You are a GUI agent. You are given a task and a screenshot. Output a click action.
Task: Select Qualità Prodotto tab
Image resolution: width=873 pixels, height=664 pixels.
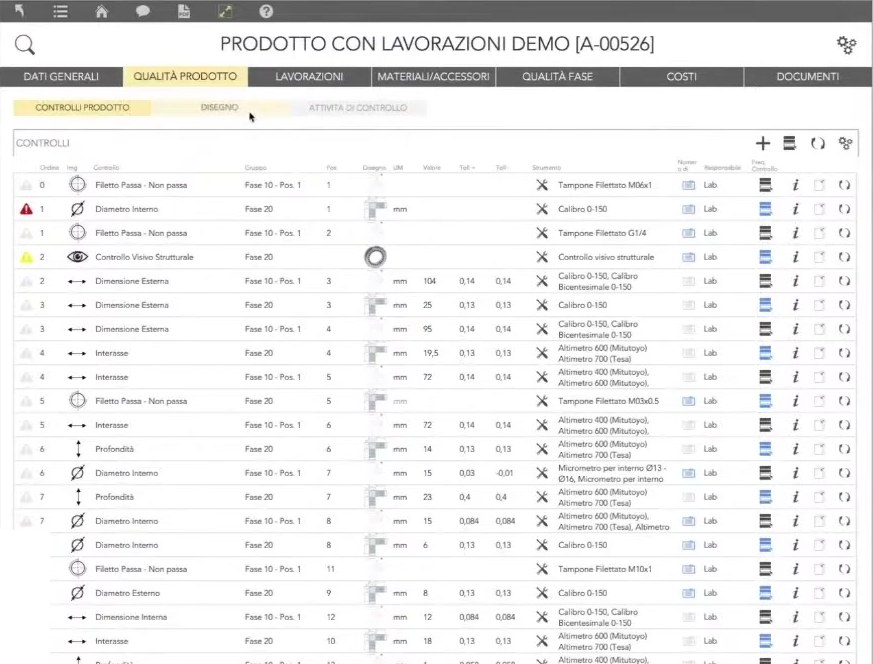click(185, 77)
